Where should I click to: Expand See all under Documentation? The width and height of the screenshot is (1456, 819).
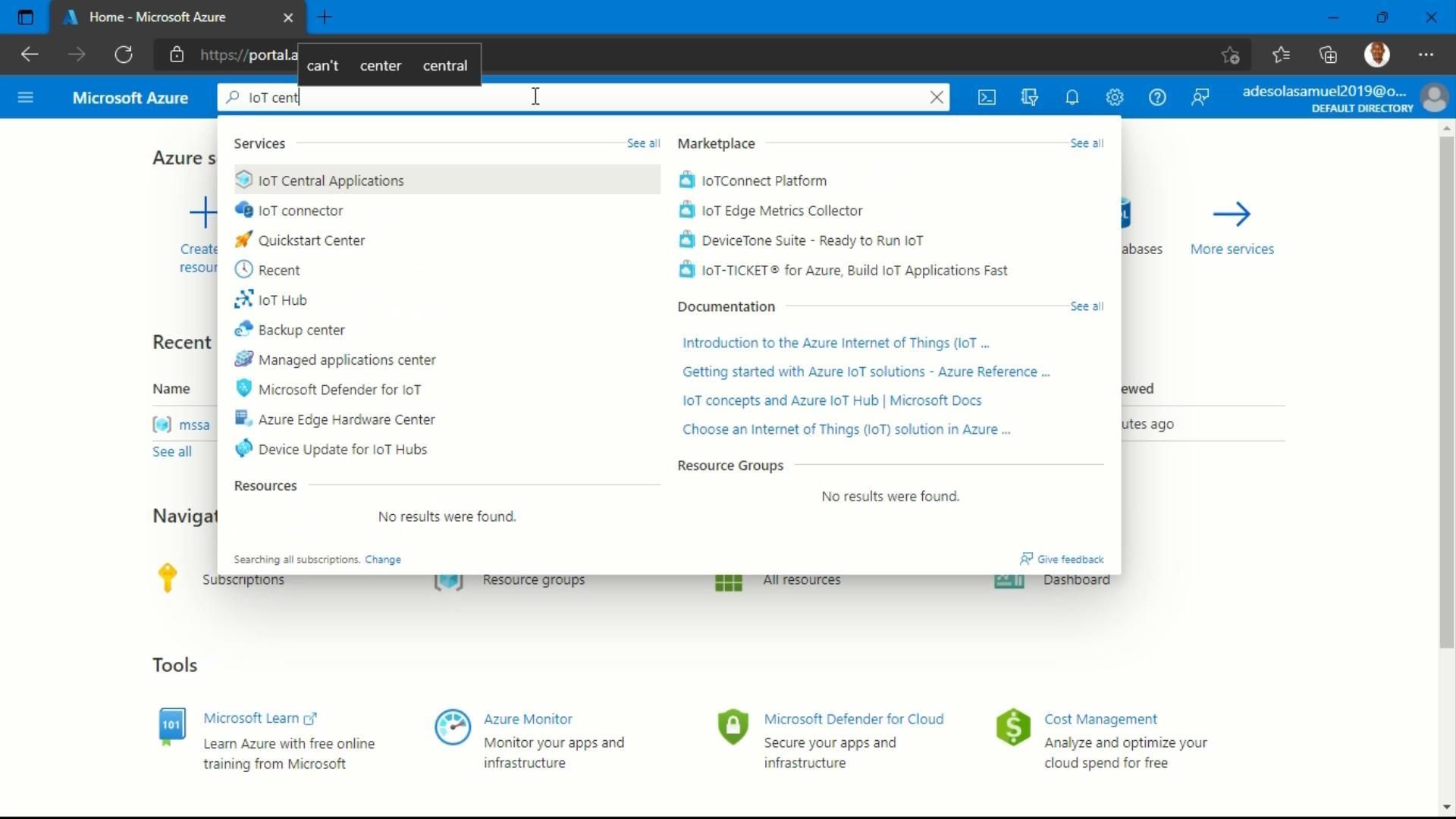(1086, 306)
